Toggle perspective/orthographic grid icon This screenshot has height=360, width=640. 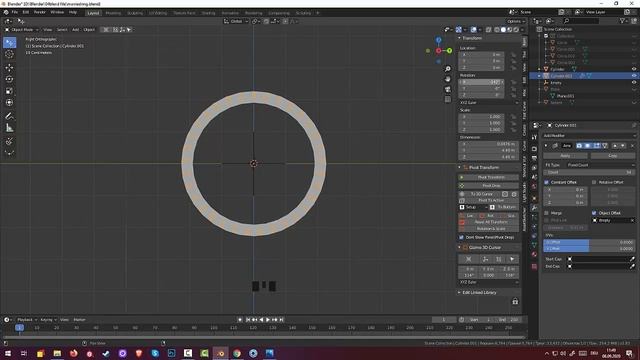point(448,99)
